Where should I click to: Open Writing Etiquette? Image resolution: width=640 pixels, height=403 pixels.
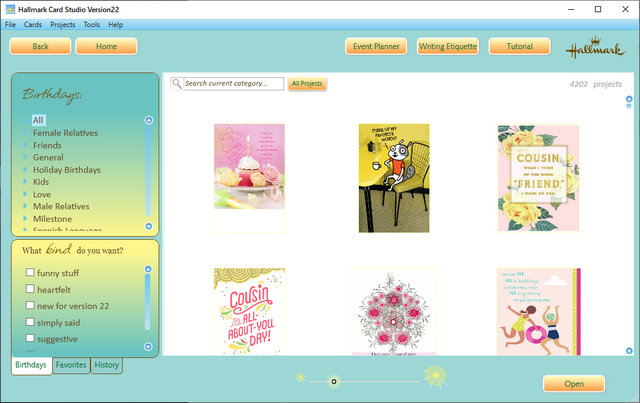tap(448, 46)
